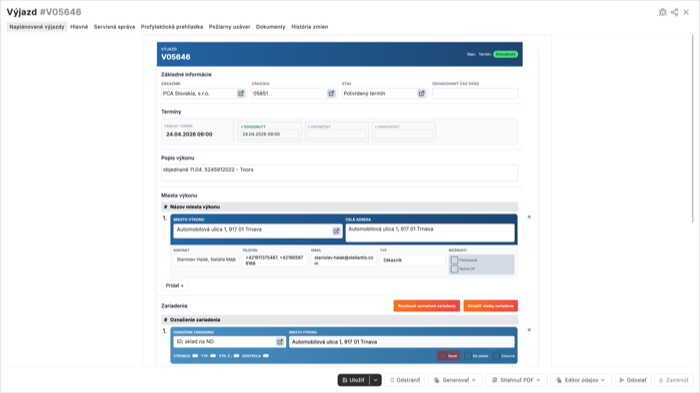Image resolution: width=700 pixels, height=393 pixels.
Task: Click the Zamknúť lock button
Action: pyautogui.click(x=674, y=380)
